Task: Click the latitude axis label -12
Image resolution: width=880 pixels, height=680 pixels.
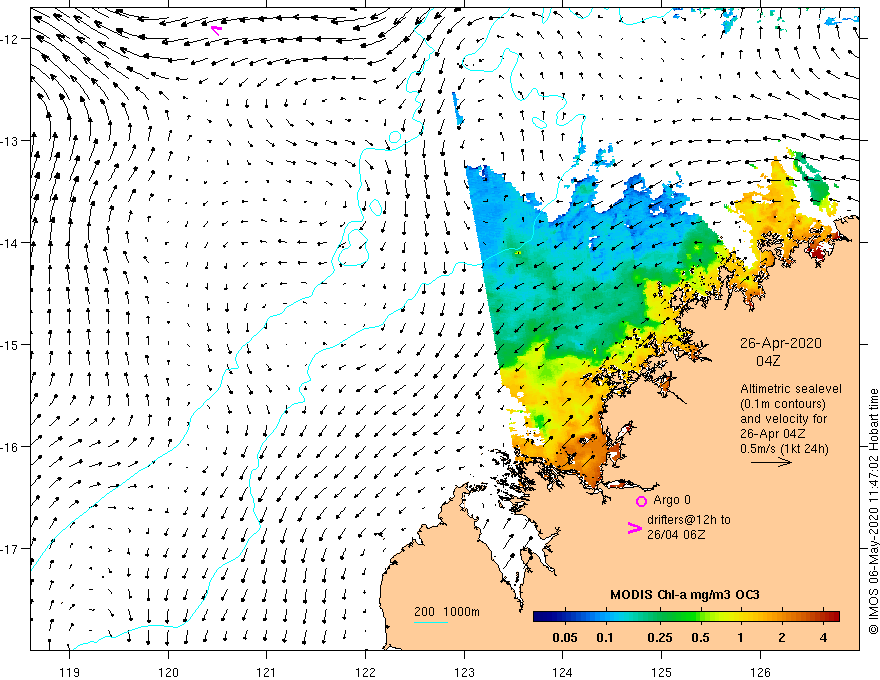Action: pyautogui.click(x=9, y=39)
